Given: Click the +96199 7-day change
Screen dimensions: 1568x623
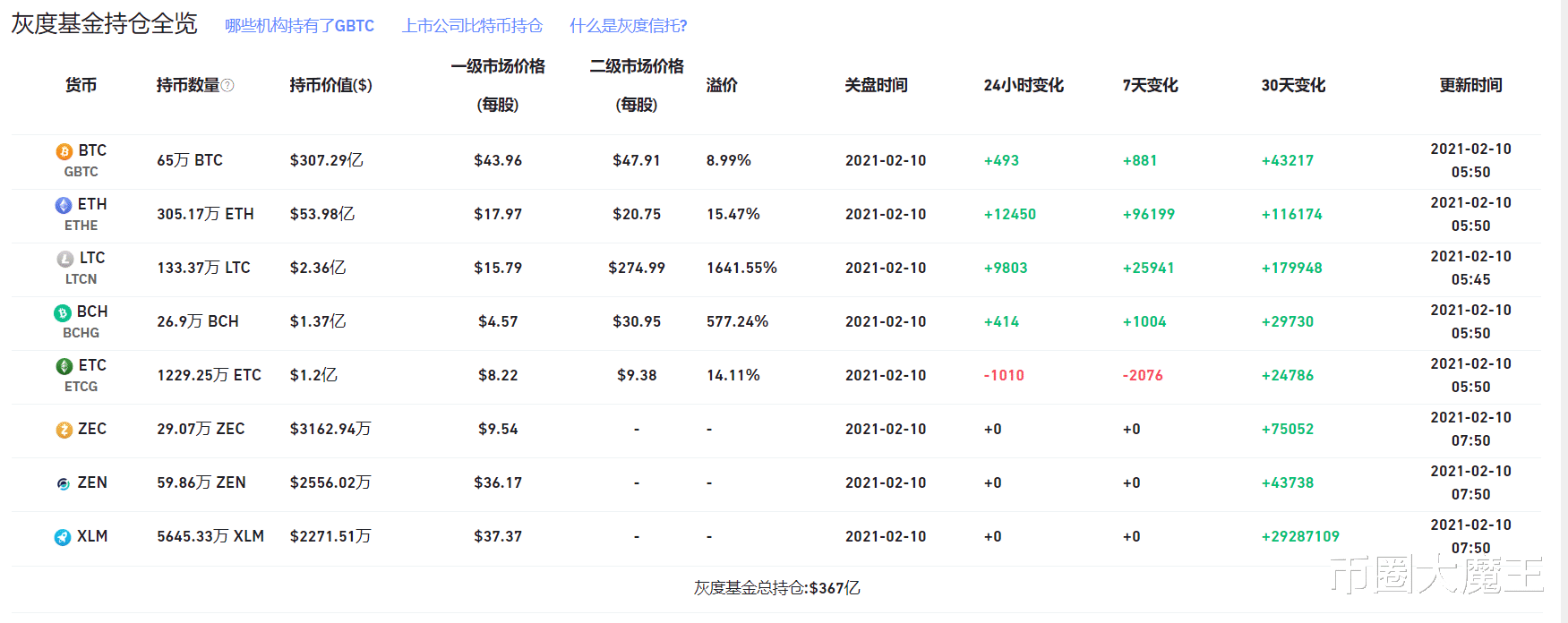Looking at the screenshot, I should 1149,214.
